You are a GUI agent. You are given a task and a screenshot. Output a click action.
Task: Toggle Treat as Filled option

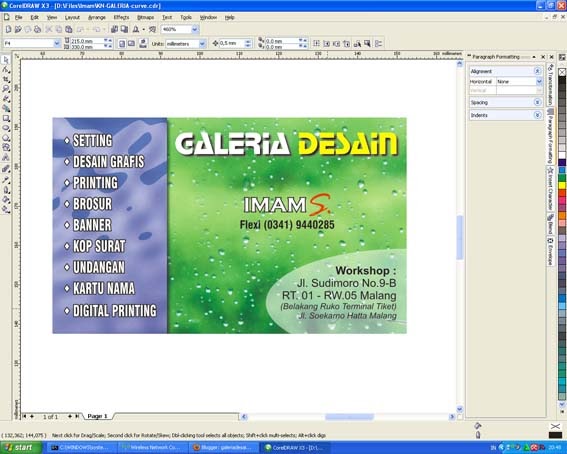[x=367, y=43]
